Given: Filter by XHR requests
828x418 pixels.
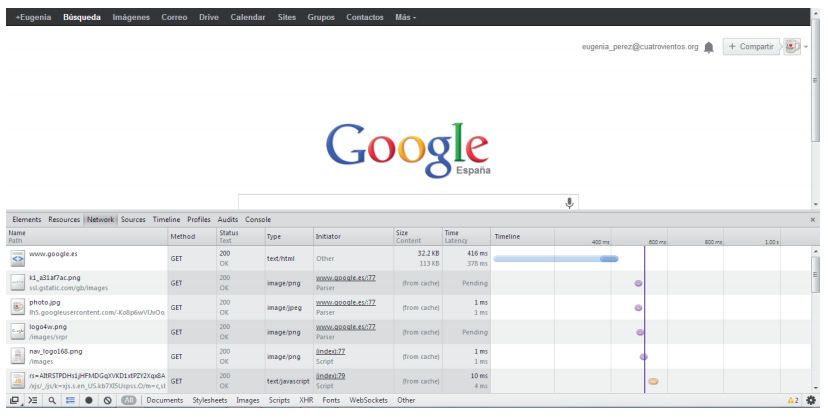Looking at the screenshot, I should pyautogui.click(x=306, y=401).
